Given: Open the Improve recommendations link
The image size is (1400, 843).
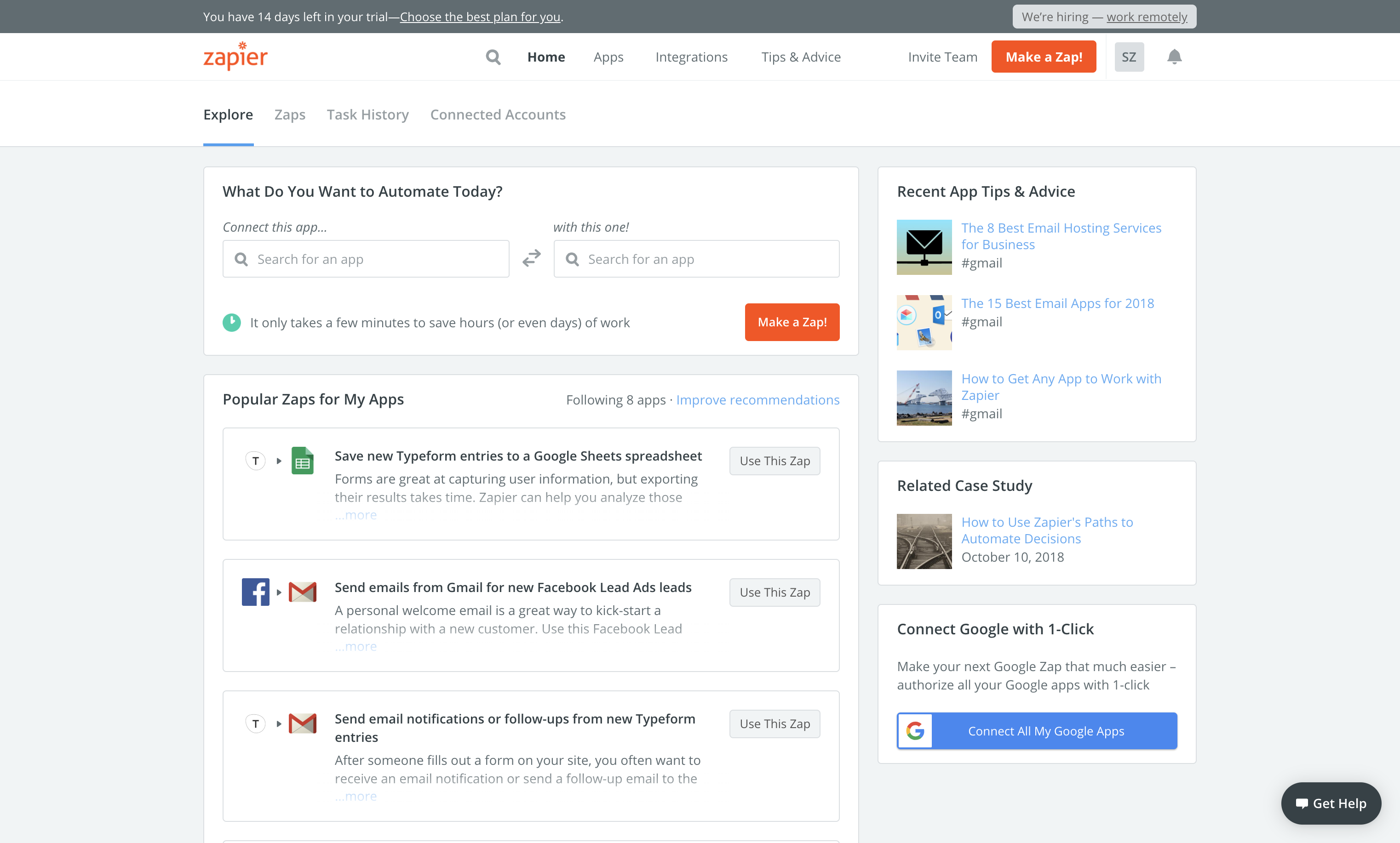Looking at the screenshot, I should tap(757, 399).
